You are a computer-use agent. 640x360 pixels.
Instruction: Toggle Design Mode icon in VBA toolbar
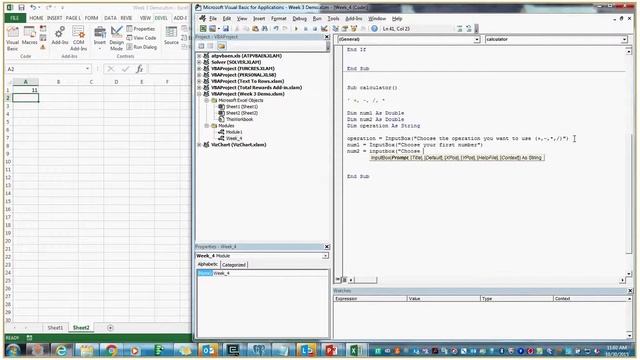[324, 29]
